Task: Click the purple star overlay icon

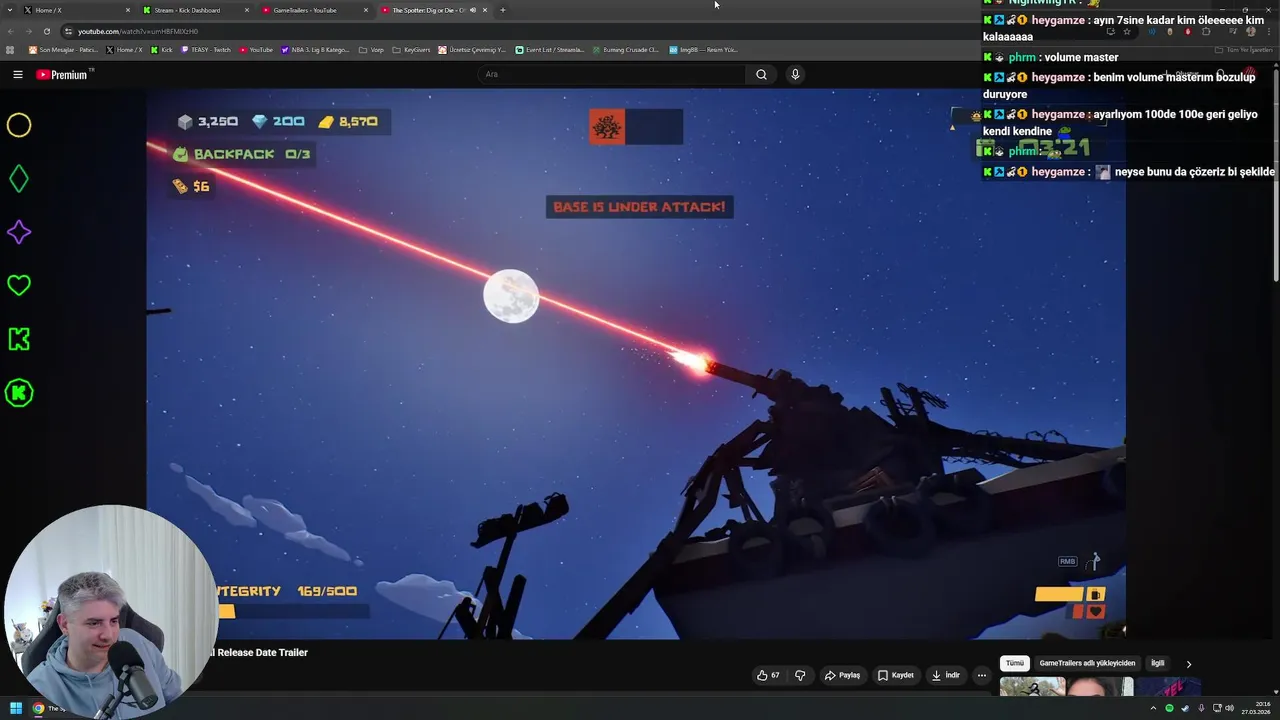Action: click(x=19, y=232)
